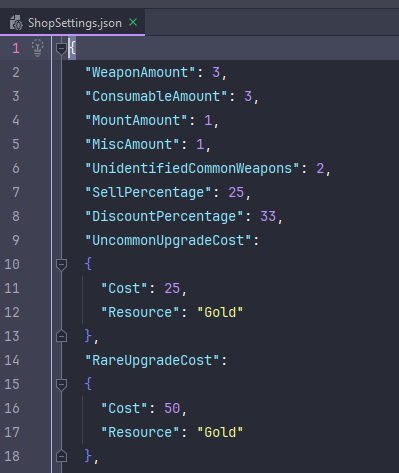Image resolution: width=399 pixels, height=473 pixels.
Task: Click the "WeaponAmount" key
Action: click(140, 72)
